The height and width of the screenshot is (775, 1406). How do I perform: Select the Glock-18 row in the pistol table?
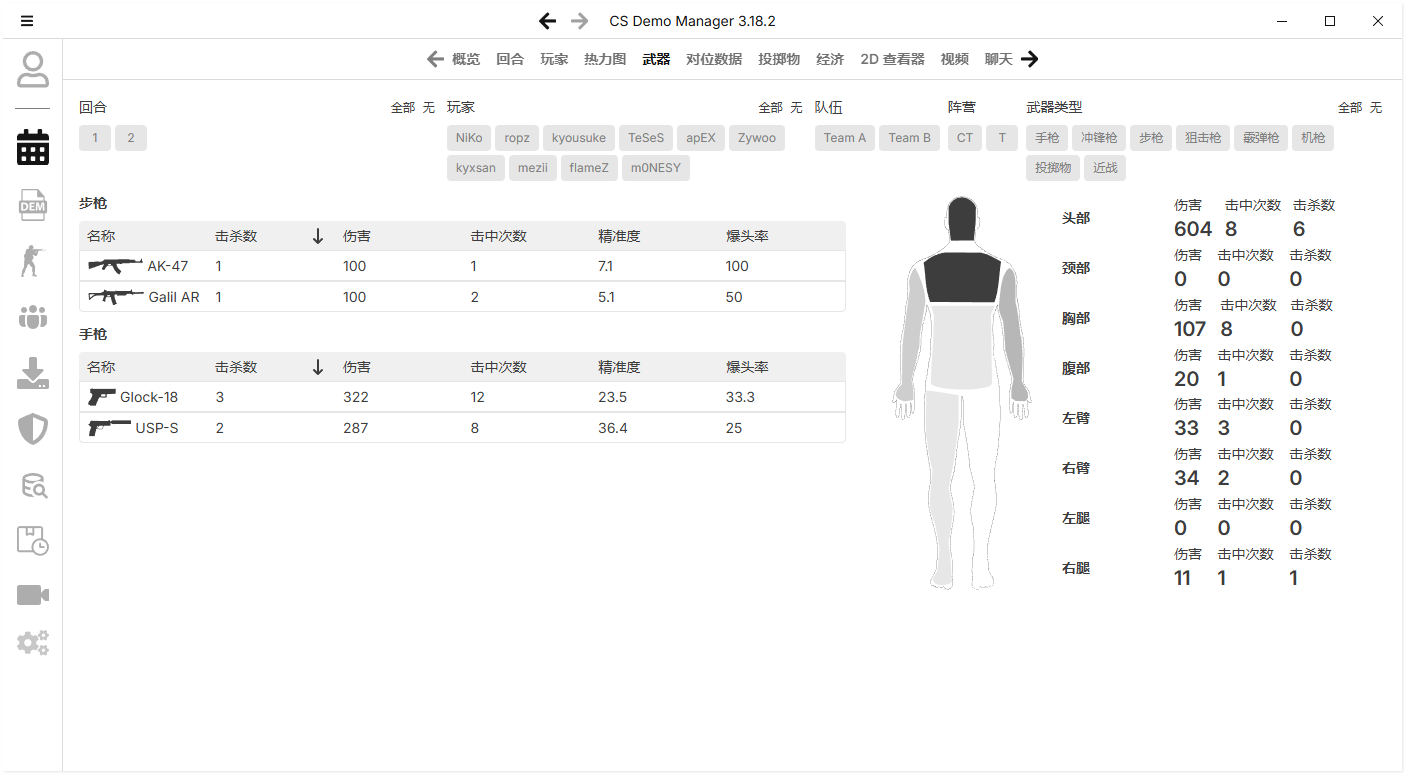coord(400,397)
